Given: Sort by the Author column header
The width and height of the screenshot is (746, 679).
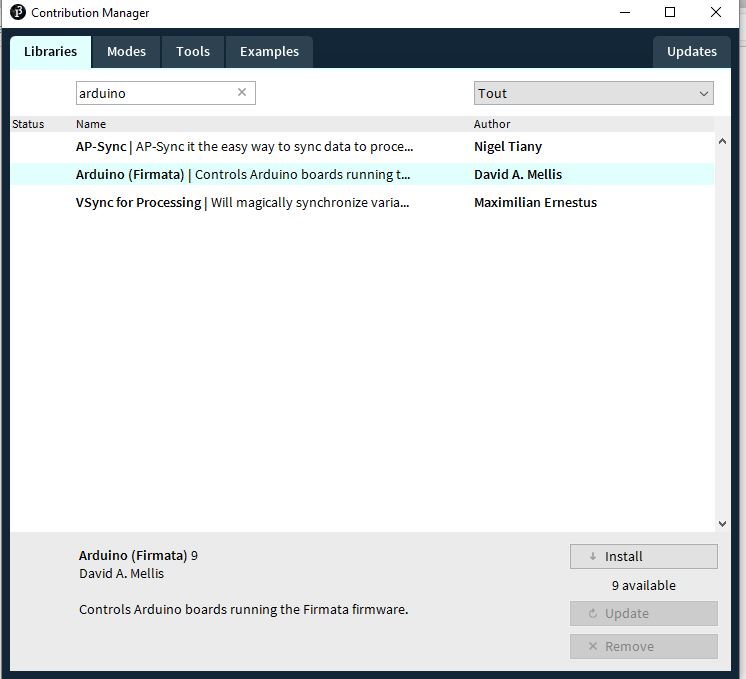Looking at the screenshot, I should click(x=492, y=124).
